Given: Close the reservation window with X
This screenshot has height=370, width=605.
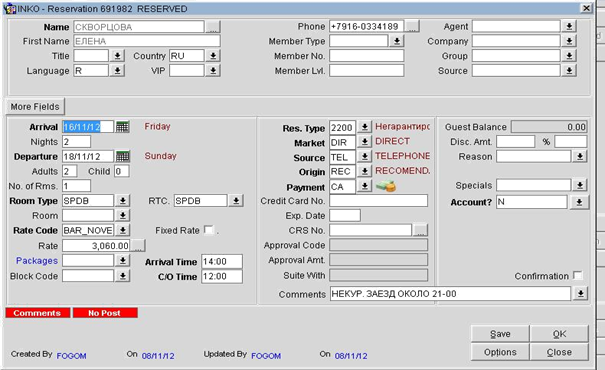Looking at the screenshot, I should coord(586,8).
